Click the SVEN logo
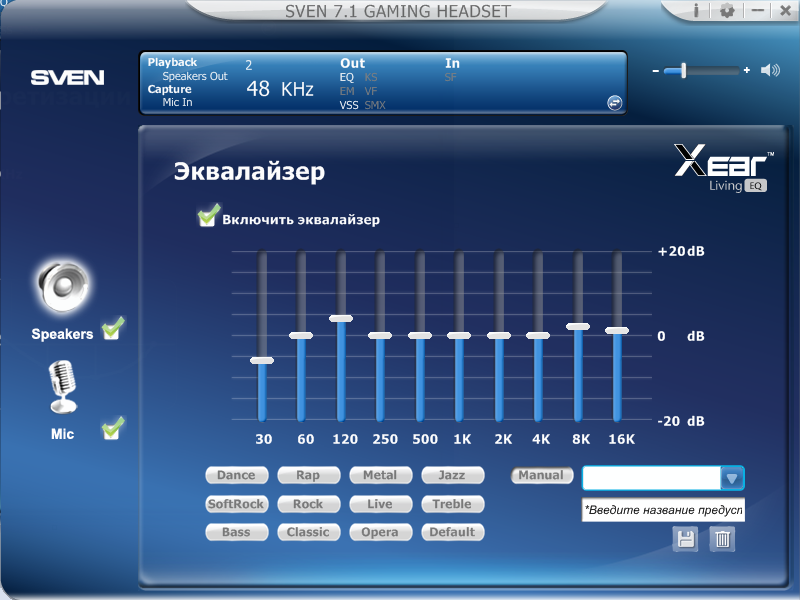Viewport: 800px width, 600px height. point(67,78)
